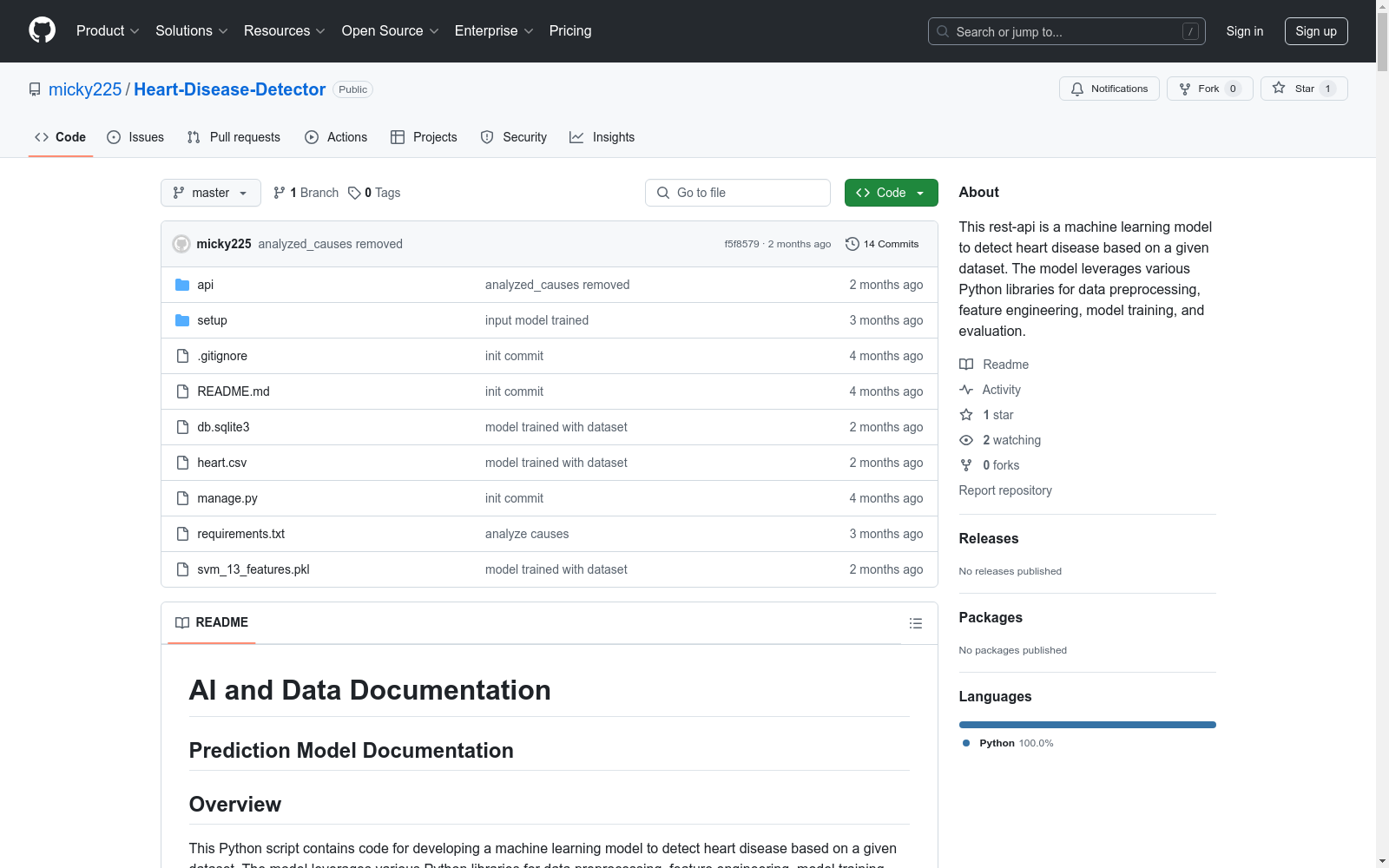1389x868 pixels.
Task: Click the GitHub logo icon
Action: [42, 30]
